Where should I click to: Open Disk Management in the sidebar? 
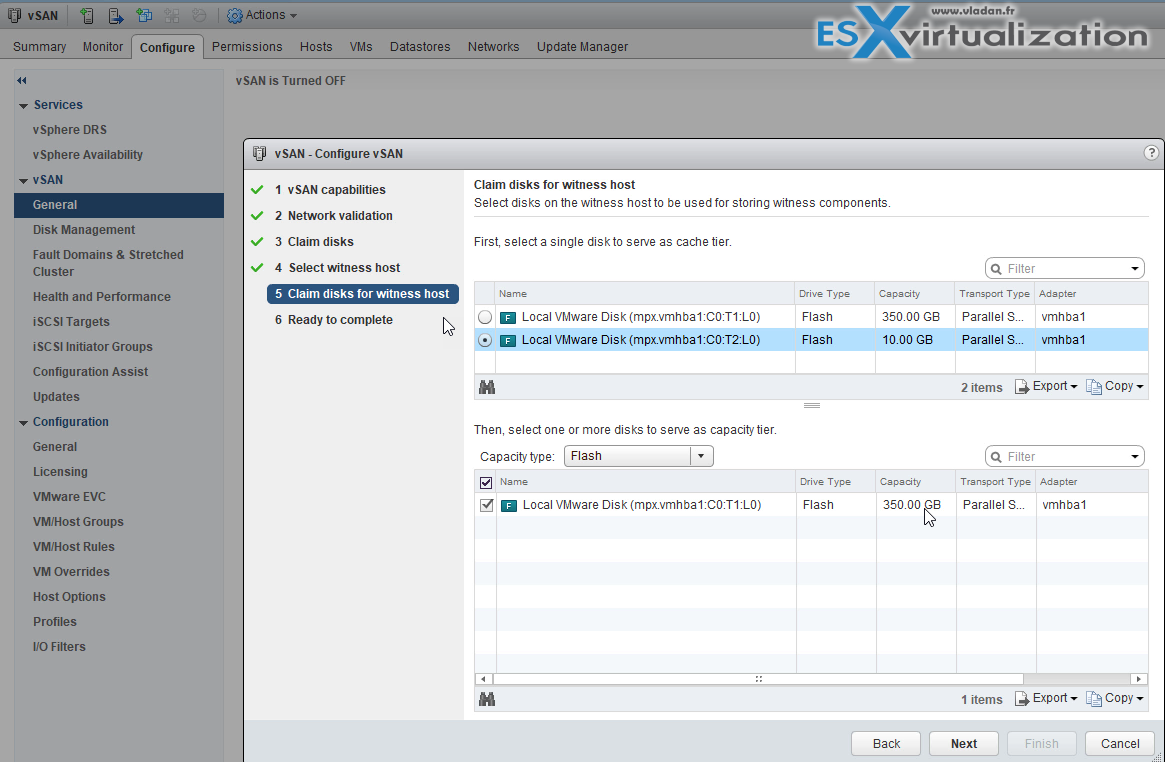[x=84, y=229]
